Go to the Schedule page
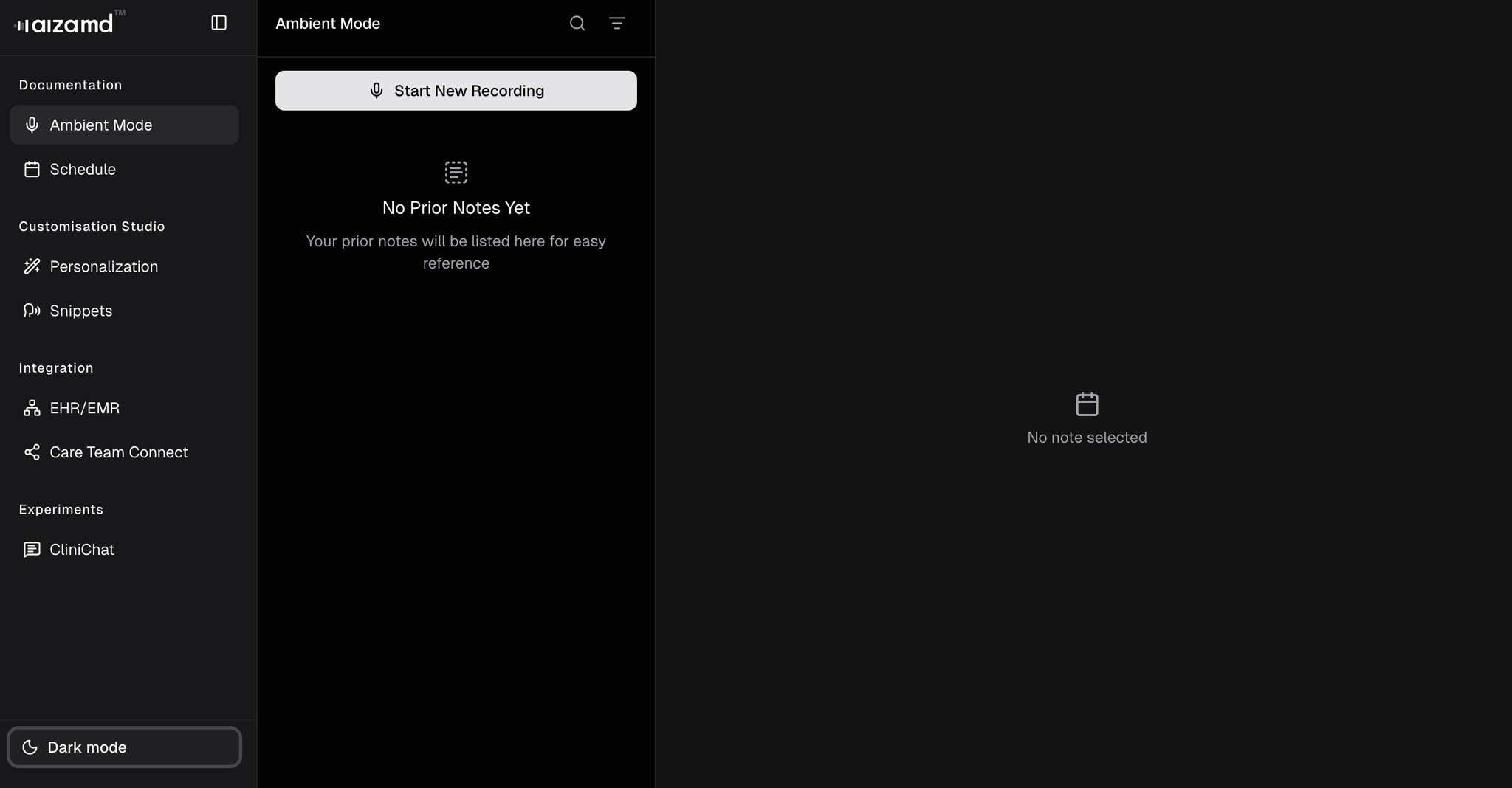This screenshot has width=1512, height=788. pyautogui.click(x=124, y=169)
